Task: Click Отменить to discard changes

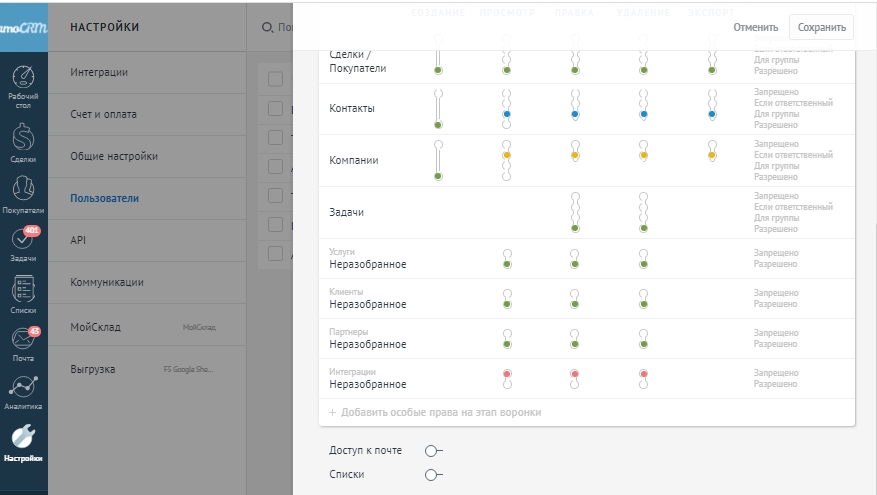Action: pos(755,27)
